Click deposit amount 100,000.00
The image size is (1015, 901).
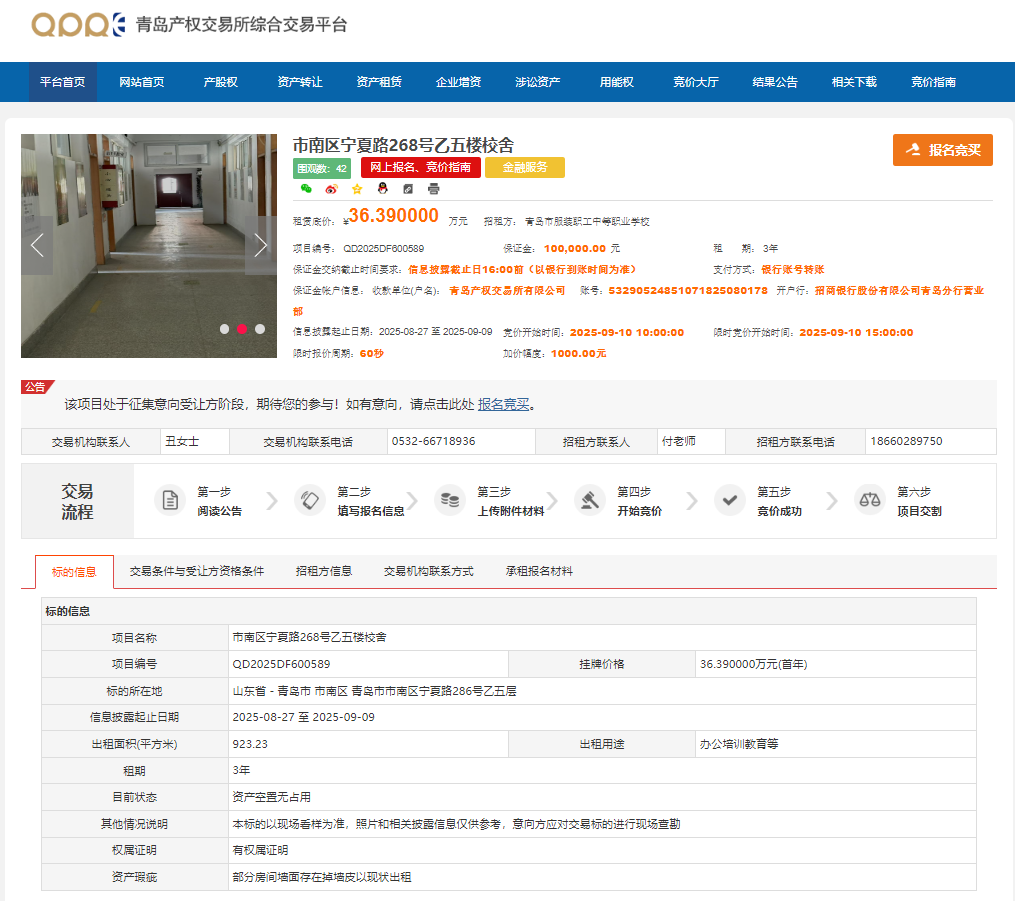click(x=575, y=249)
